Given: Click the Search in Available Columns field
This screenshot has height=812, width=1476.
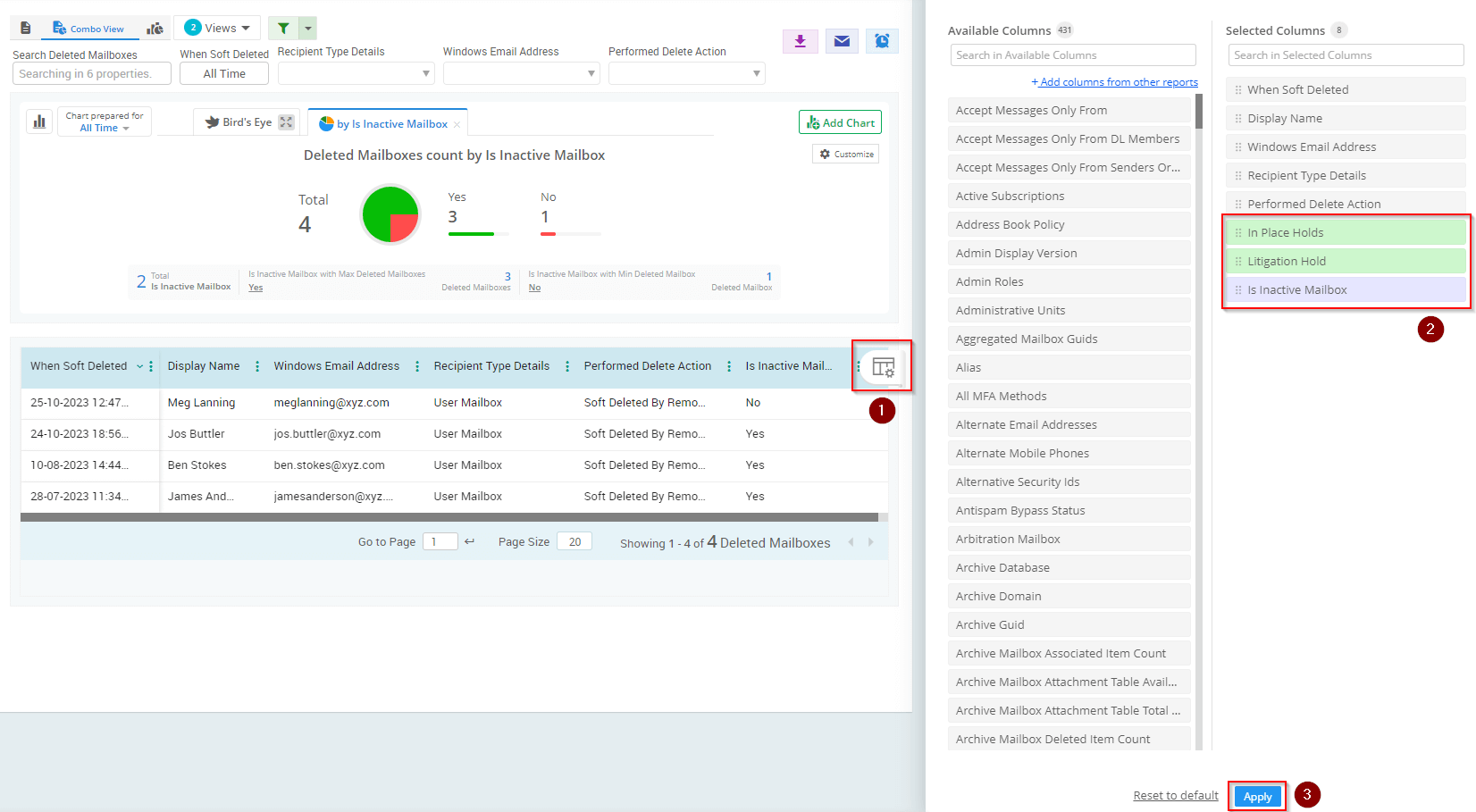Looking at the screenshot, I should 1072,55.
